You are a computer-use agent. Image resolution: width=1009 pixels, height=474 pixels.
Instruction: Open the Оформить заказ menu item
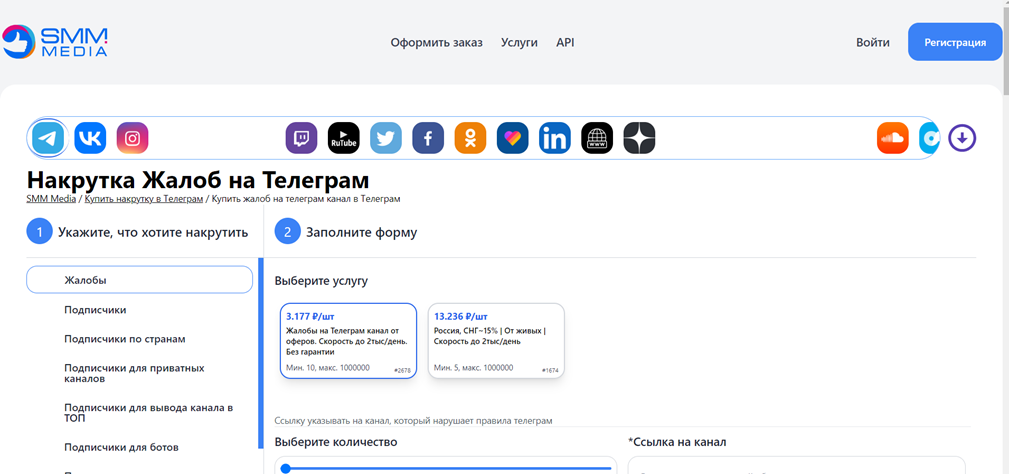(x=436, y=42)
